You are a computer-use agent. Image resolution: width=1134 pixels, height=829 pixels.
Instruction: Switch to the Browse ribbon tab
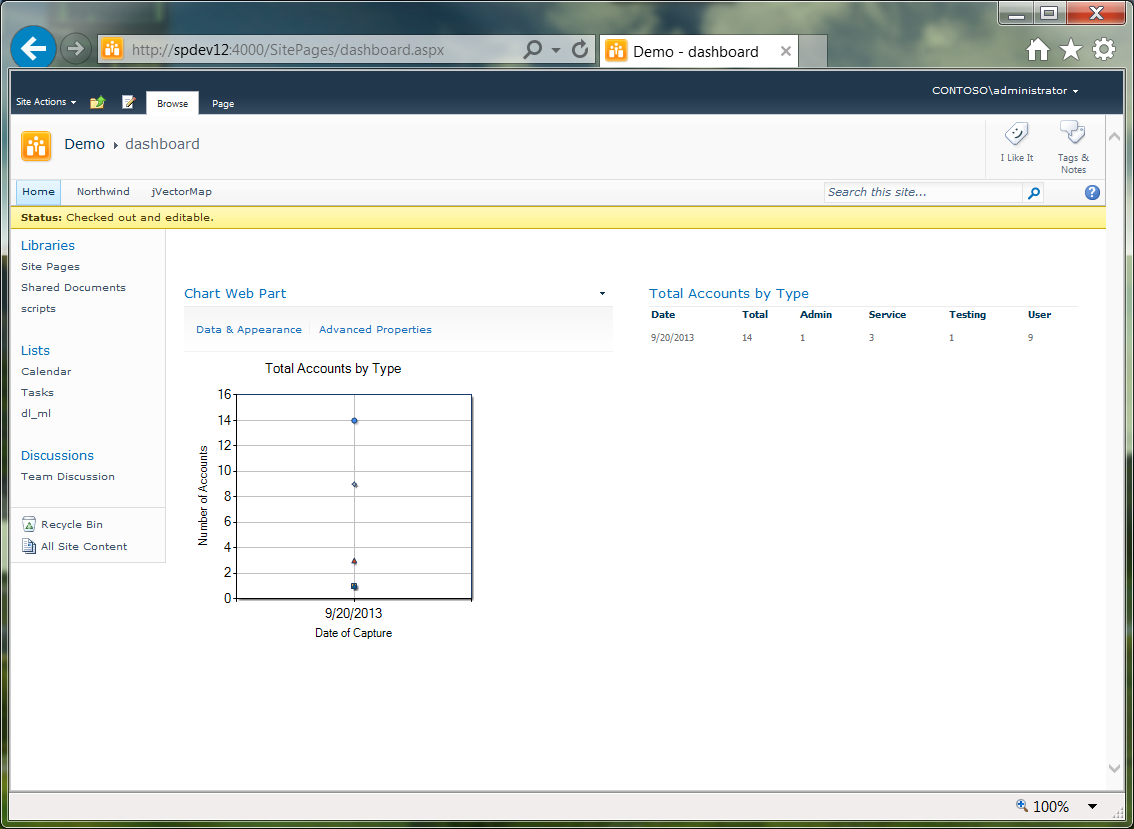172,103
